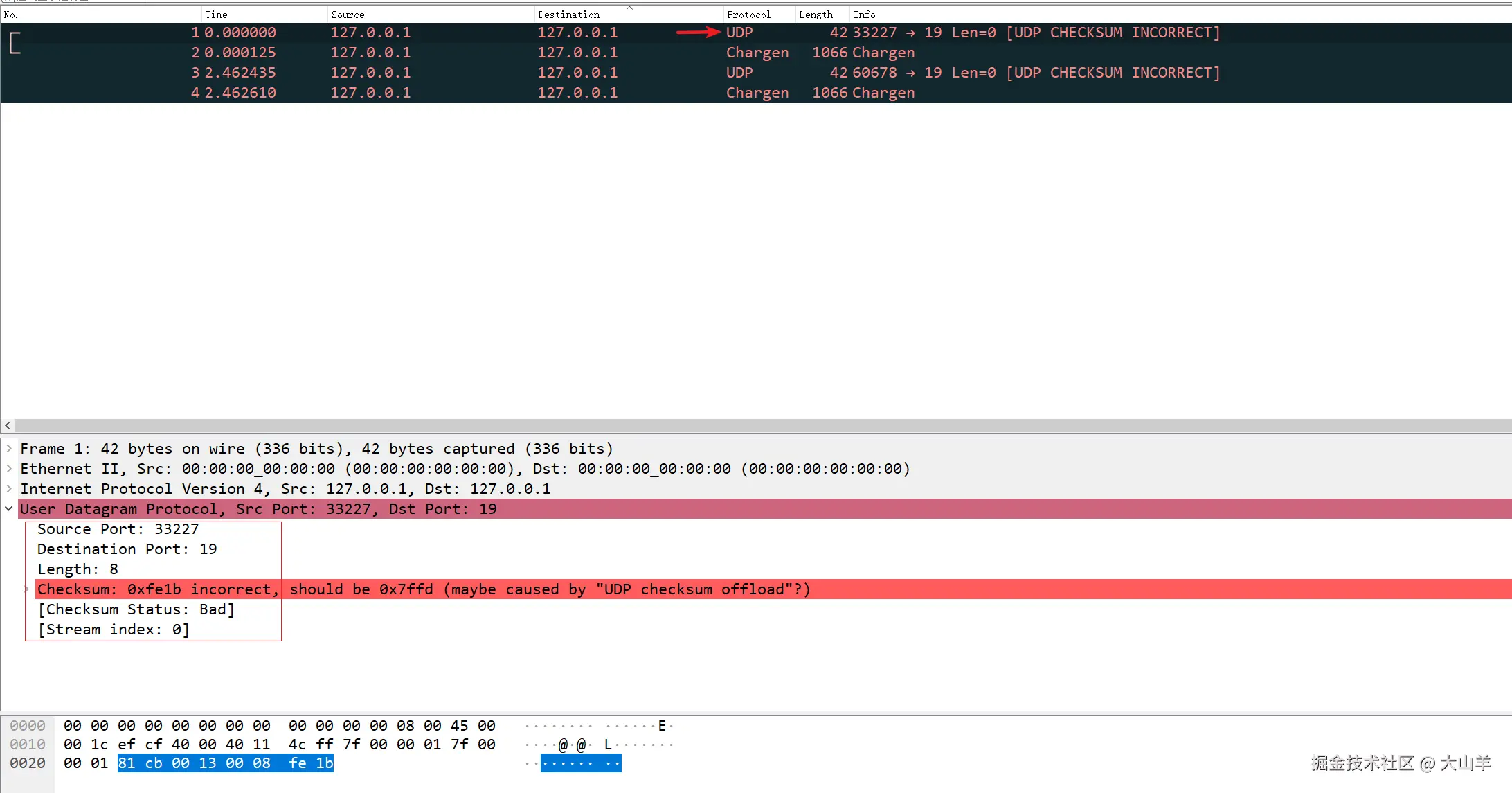Expand the Checksum field arrow
Screen dimensions: 1512x793
28,589
